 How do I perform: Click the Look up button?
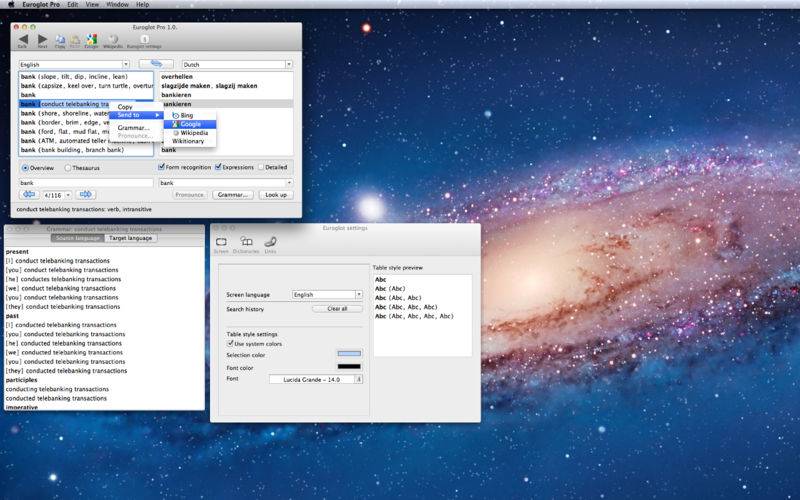tap(276, 194)
